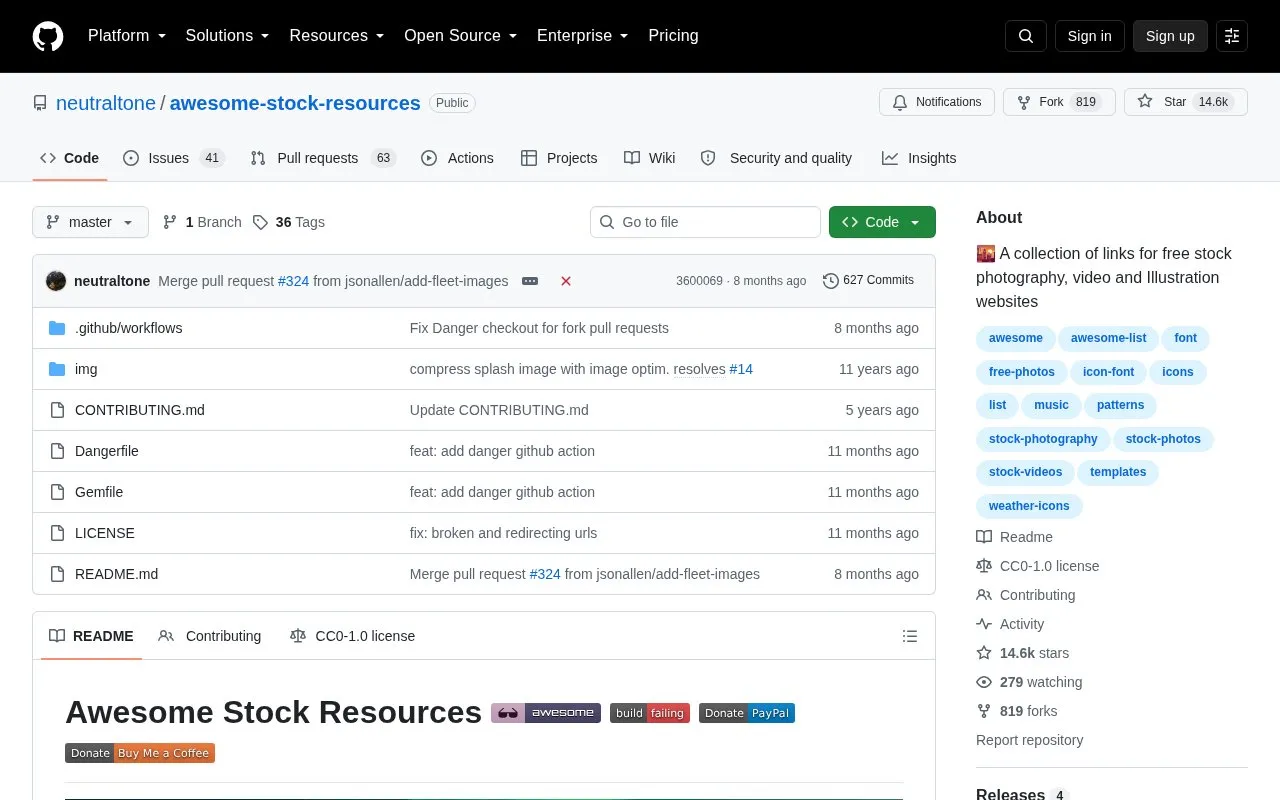1280x800 pixels.
Task: Click the Donate Buy Me a Coffee badge
Action: coord(140,753)
